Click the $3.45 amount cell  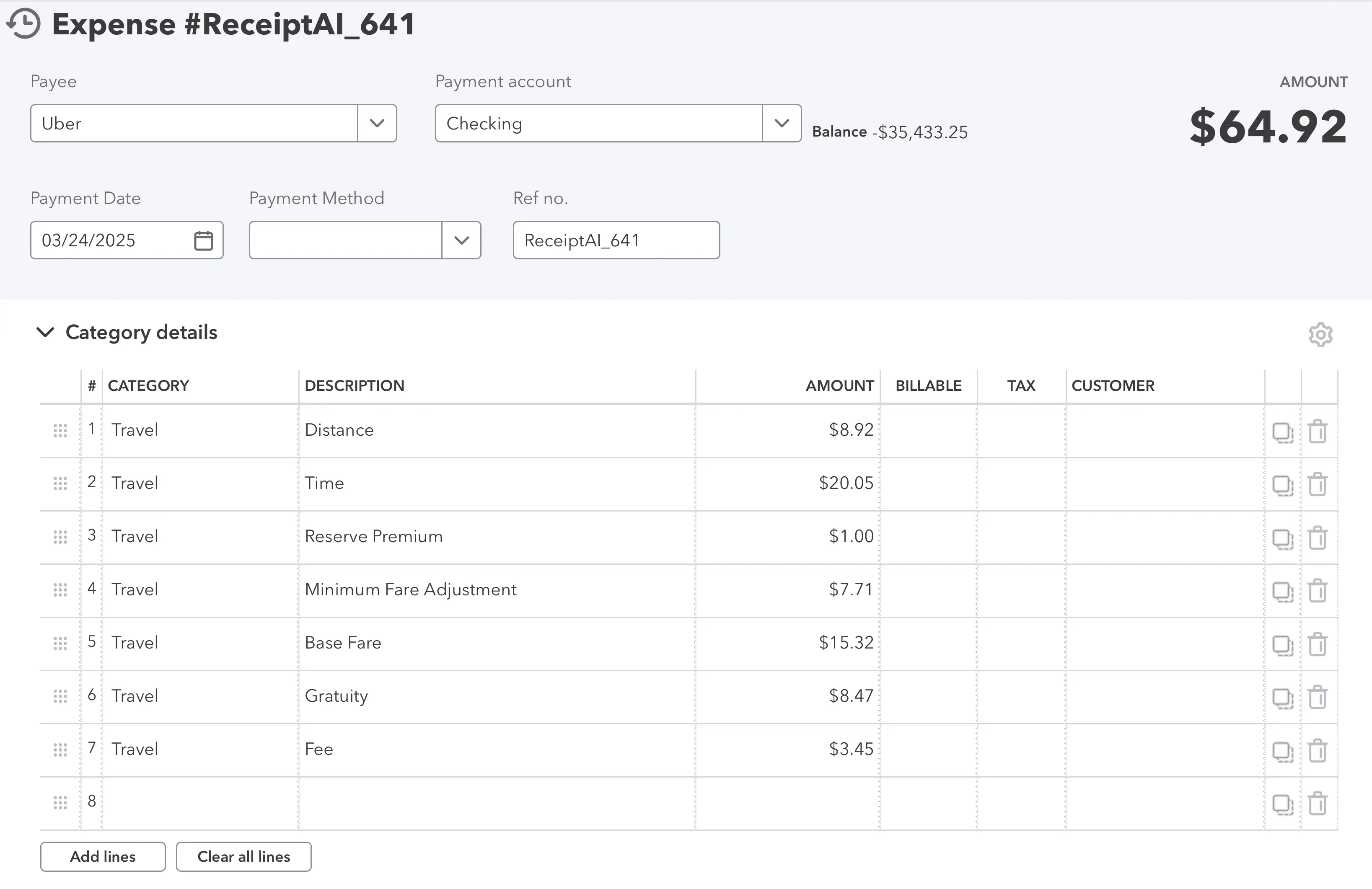[787, 749]
